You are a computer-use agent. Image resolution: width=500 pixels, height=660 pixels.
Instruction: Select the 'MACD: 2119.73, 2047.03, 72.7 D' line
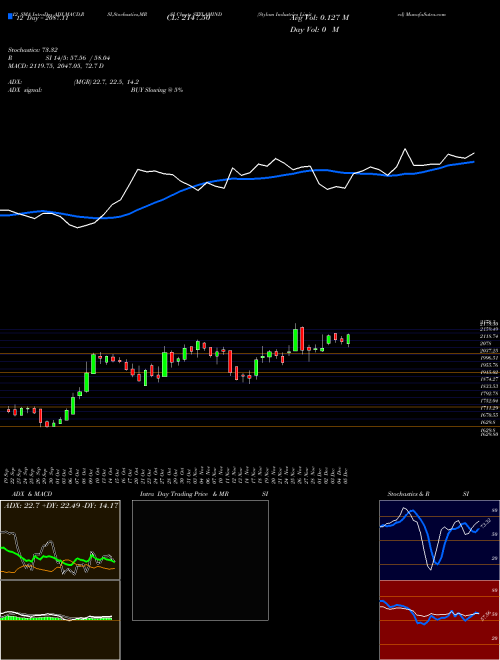tap(56, 66)
